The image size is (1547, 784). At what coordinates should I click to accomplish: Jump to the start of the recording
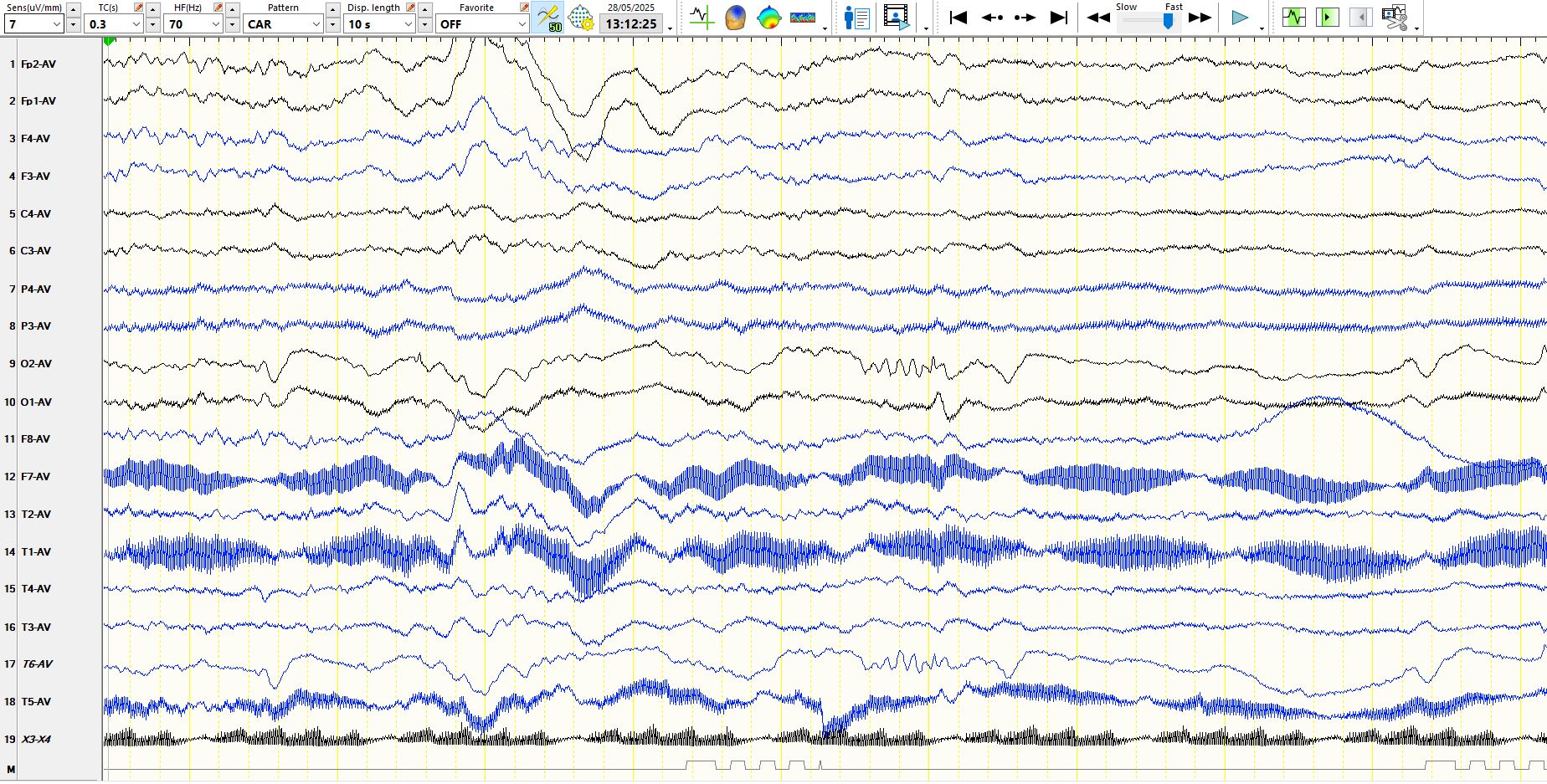point(959,18)
